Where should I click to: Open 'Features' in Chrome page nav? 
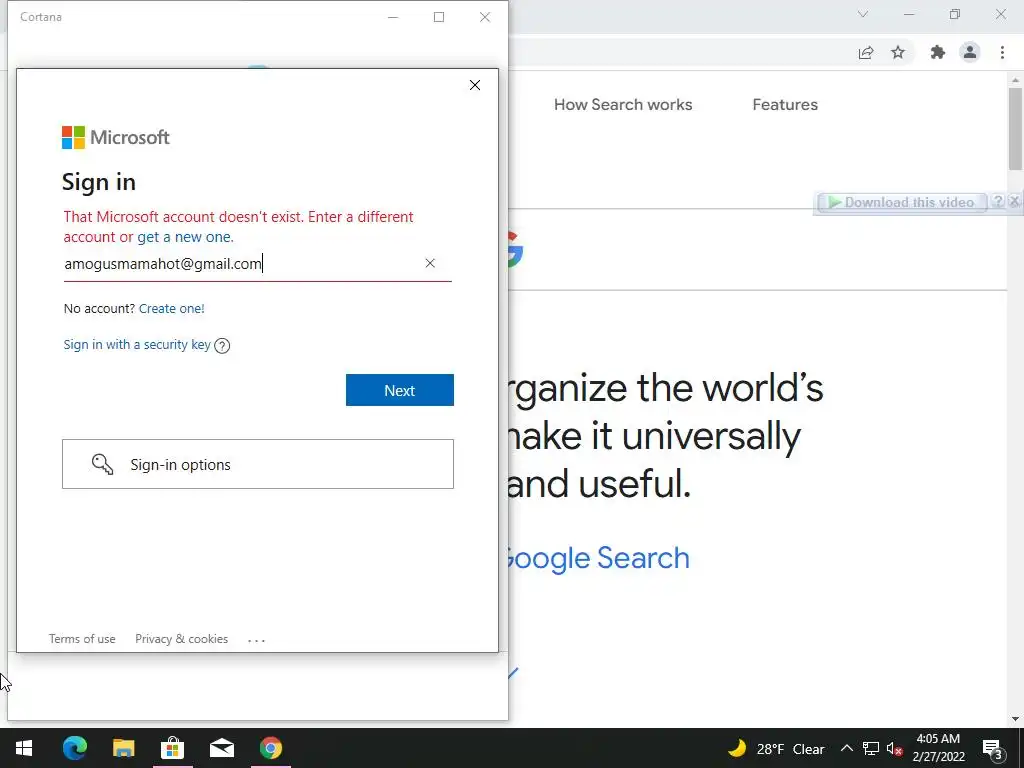tap(785, 104)
